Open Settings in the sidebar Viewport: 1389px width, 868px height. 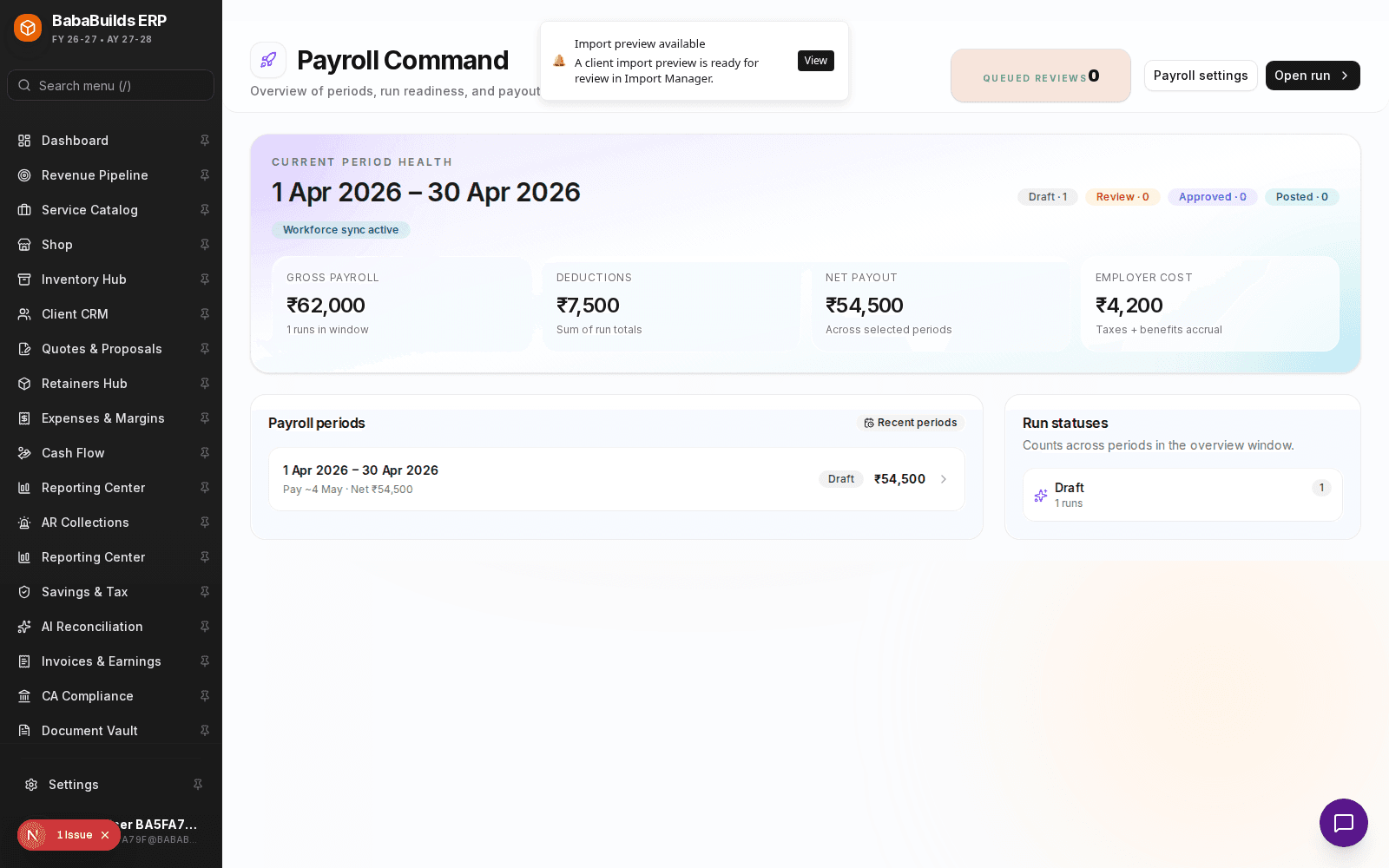pos(111,785)
